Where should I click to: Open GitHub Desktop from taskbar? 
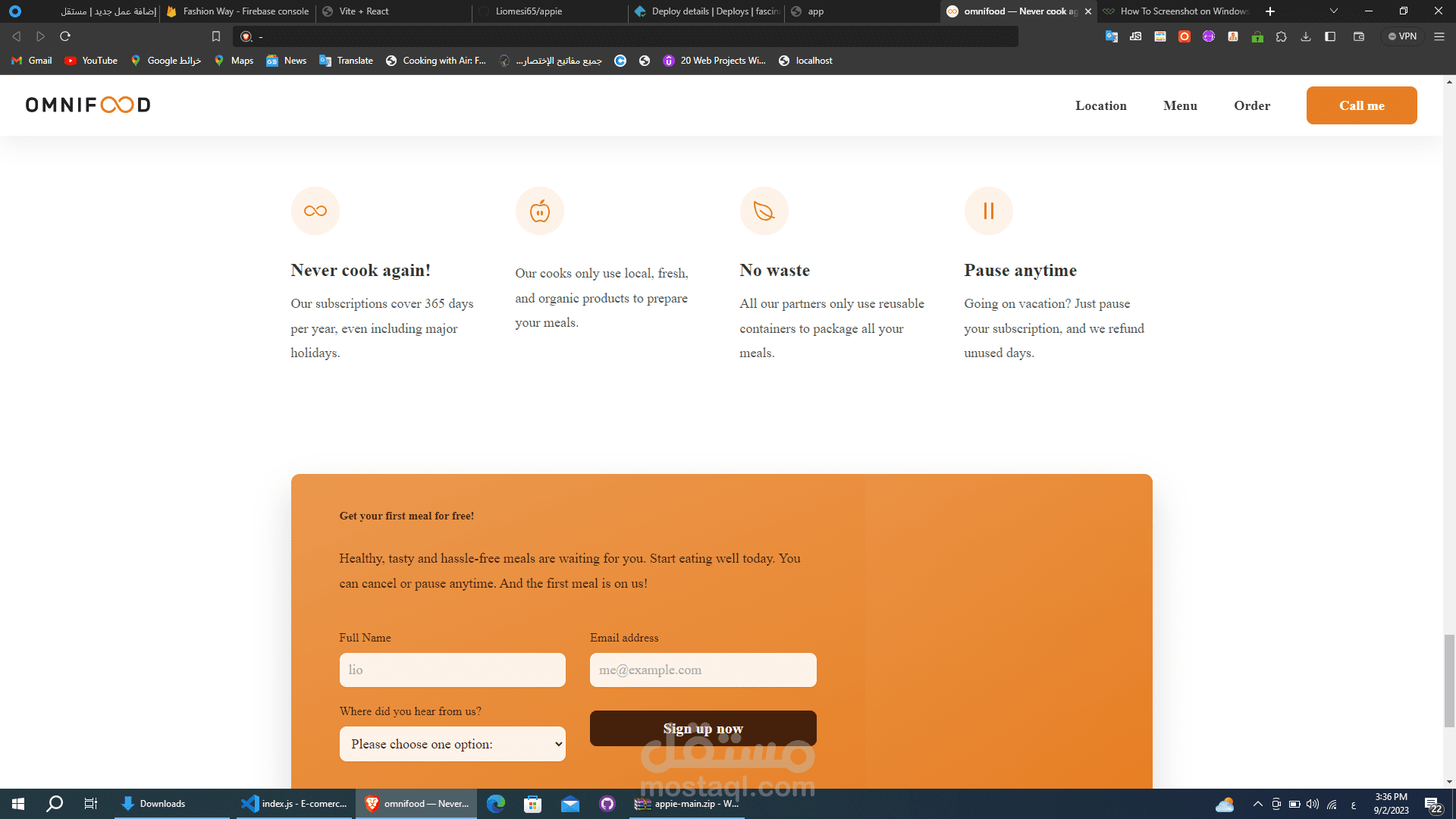(607, 804)
